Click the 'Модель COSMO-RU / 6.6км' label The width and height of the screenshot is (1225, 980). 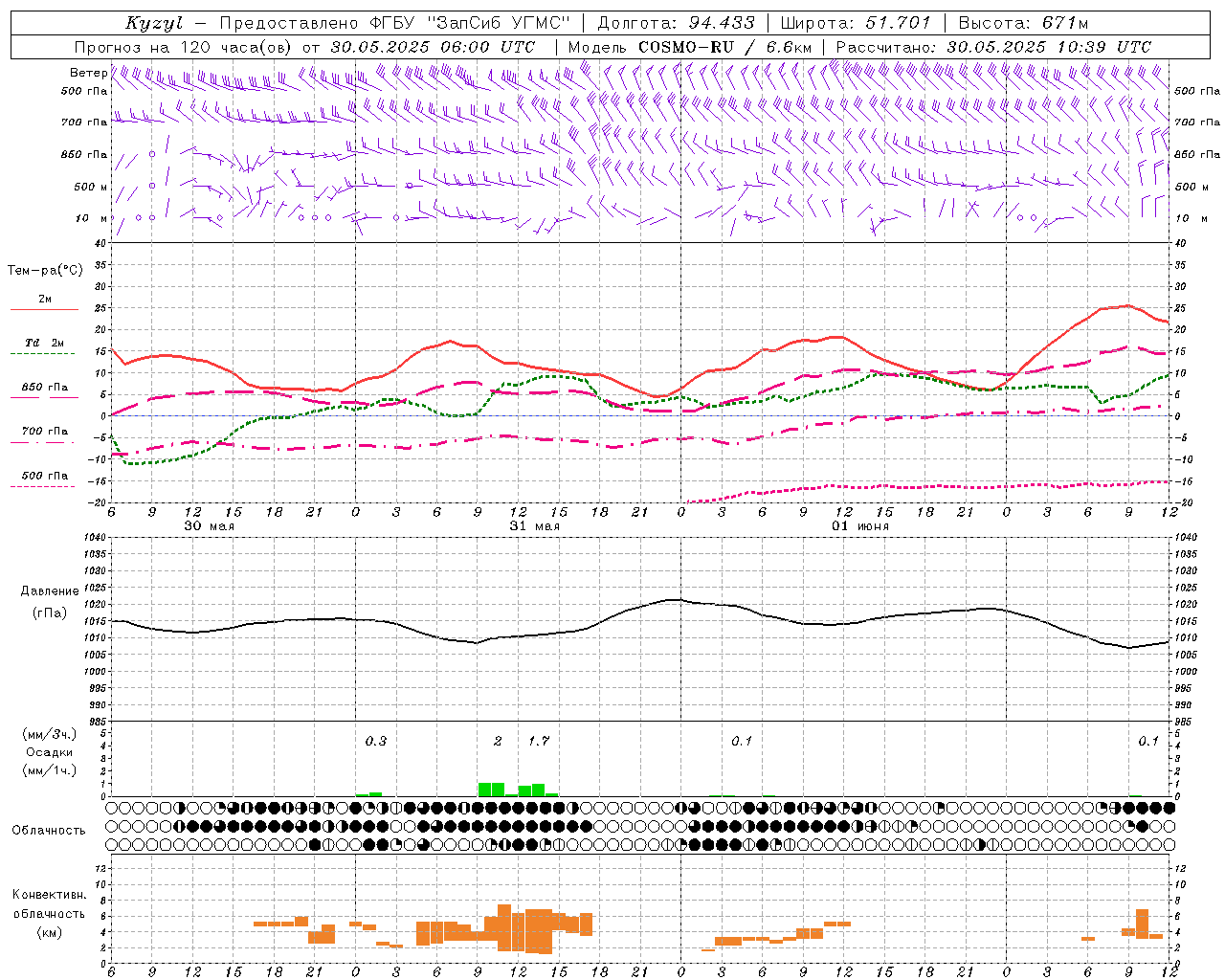690,47
